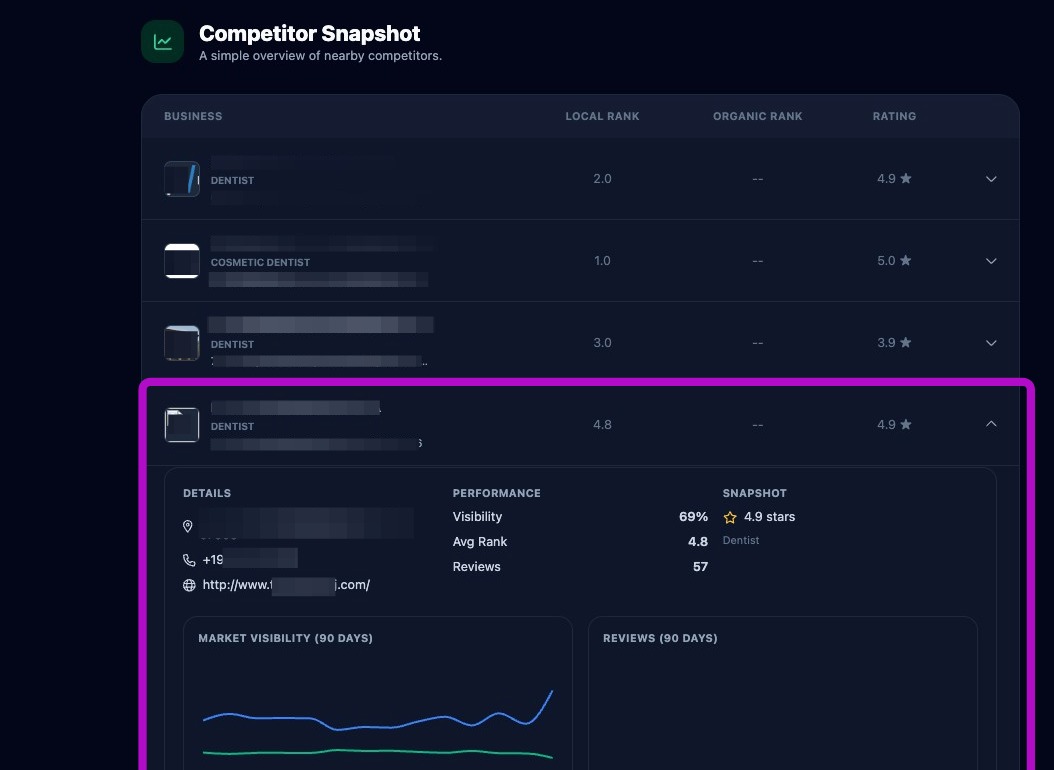Image resolution: width=1054 pixels, height=770 pixels.
Task: Open the logo thumbnail of the 2.0 rank dentist
Action: (182, 179)
